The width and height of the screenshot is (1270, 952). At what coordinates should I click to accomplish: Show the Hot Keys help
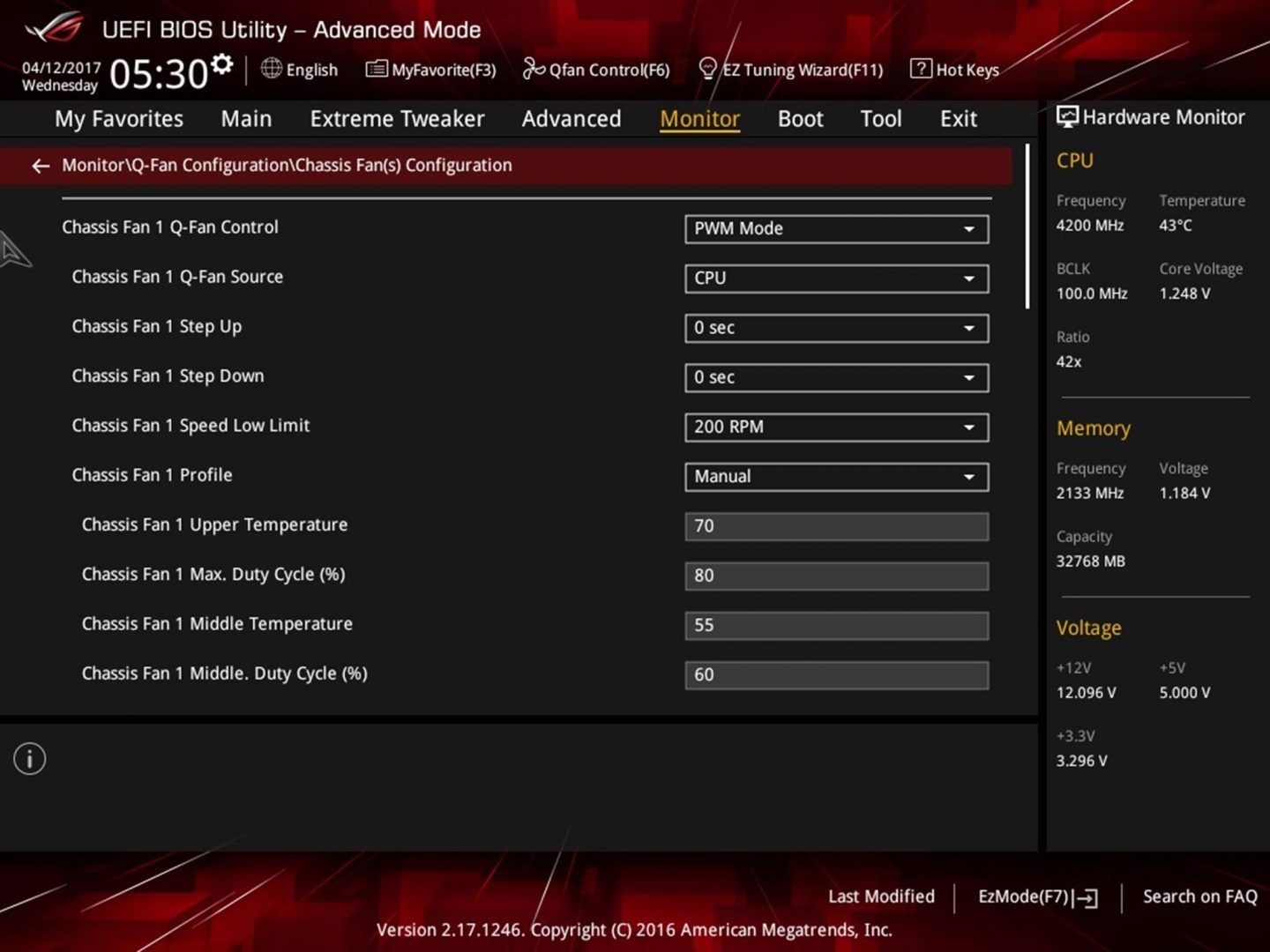click(955, 70)
